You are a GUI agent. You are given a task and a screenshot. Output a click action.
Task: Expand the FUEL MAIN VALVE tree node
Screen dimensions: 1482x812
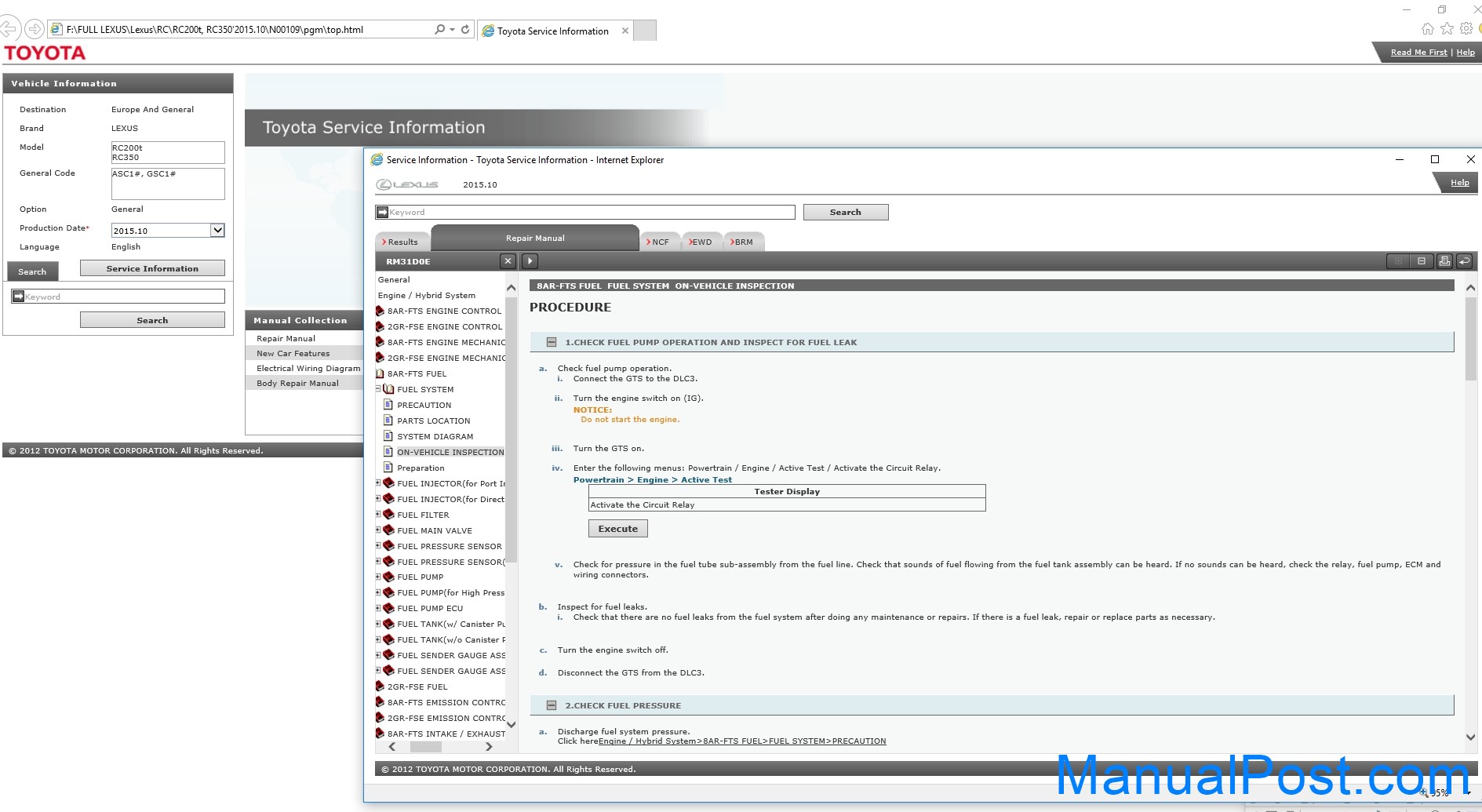(x=378, y=530)
